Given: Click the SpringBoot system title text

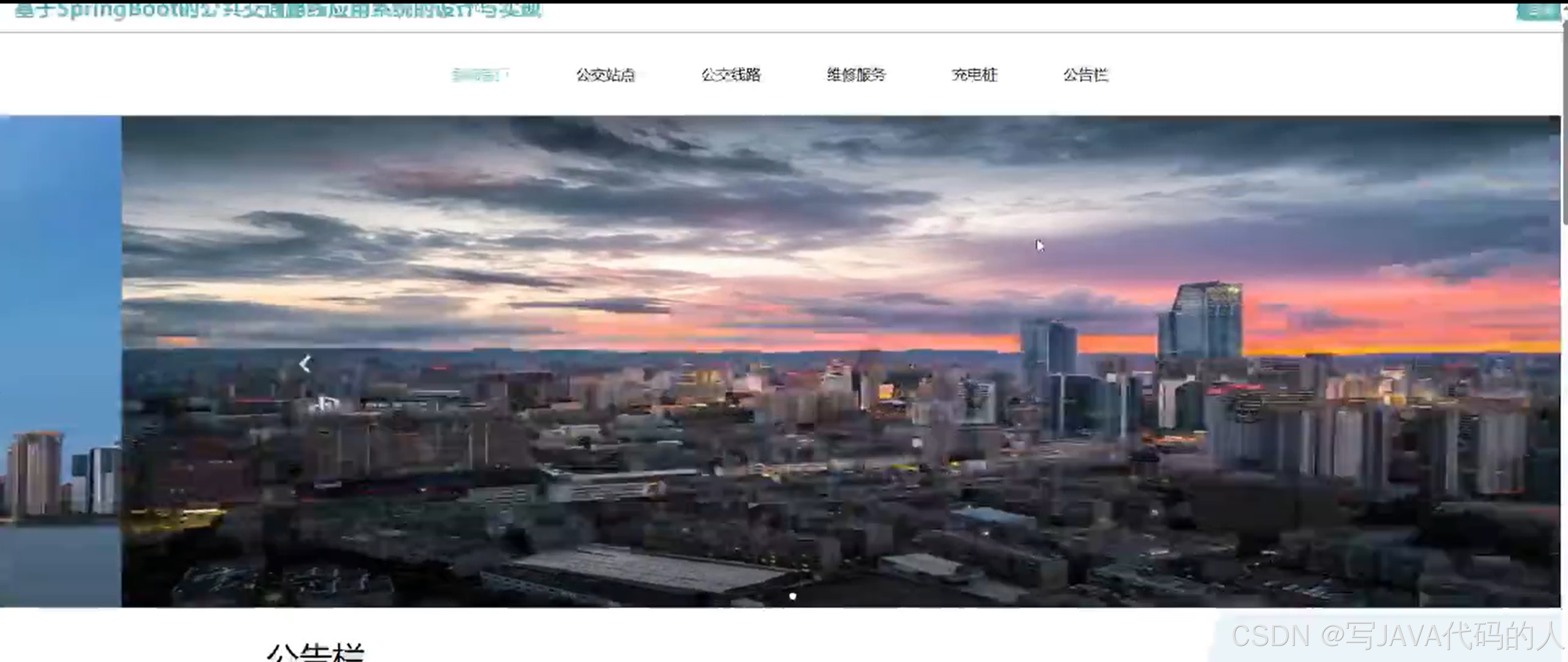Looking at the screenshot, I should tap(278, 11).
